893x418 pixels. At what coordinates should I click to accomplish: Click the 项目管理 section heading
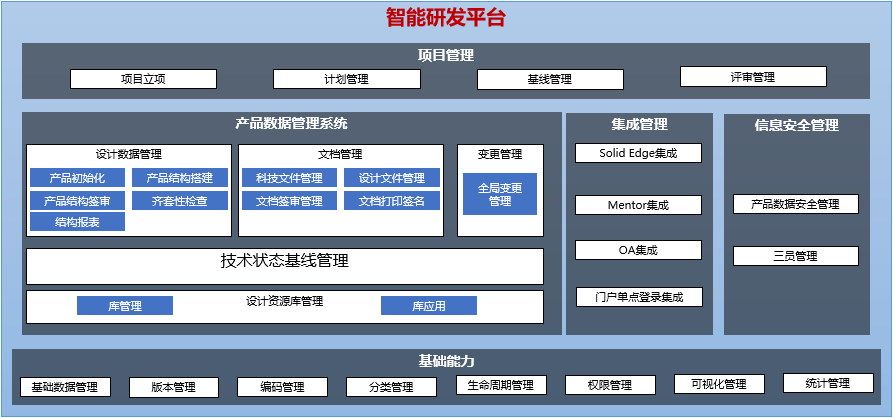point(446,55)
